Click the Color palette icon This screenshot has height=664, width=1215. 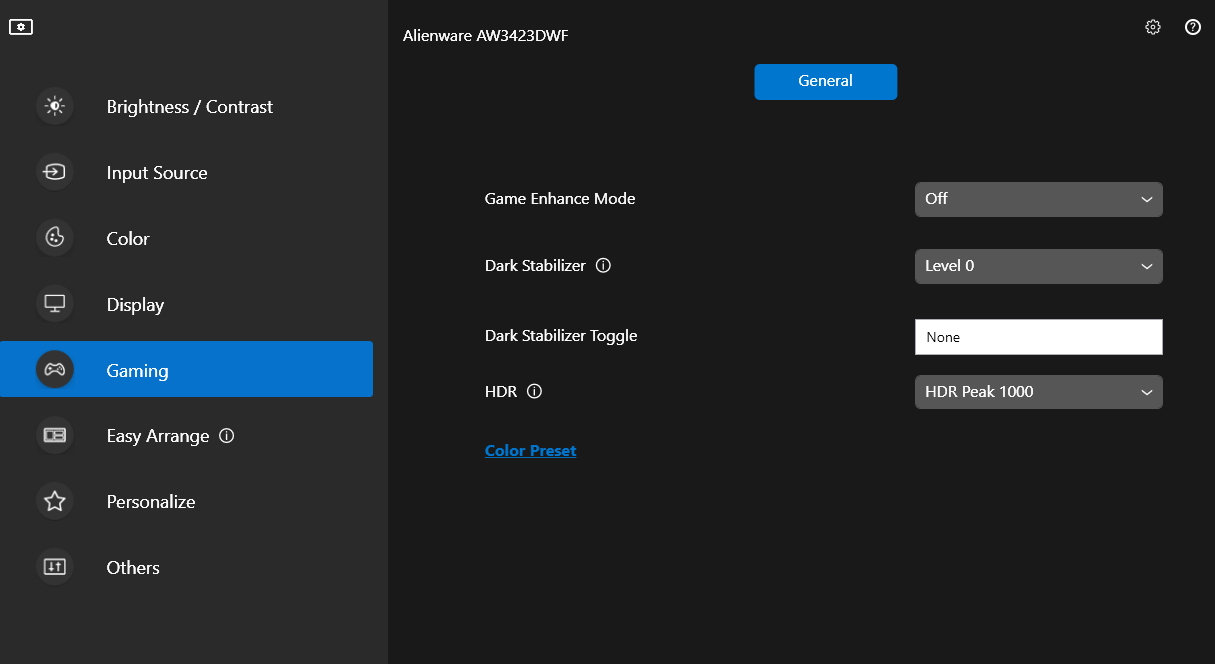[x=55, y=238]
